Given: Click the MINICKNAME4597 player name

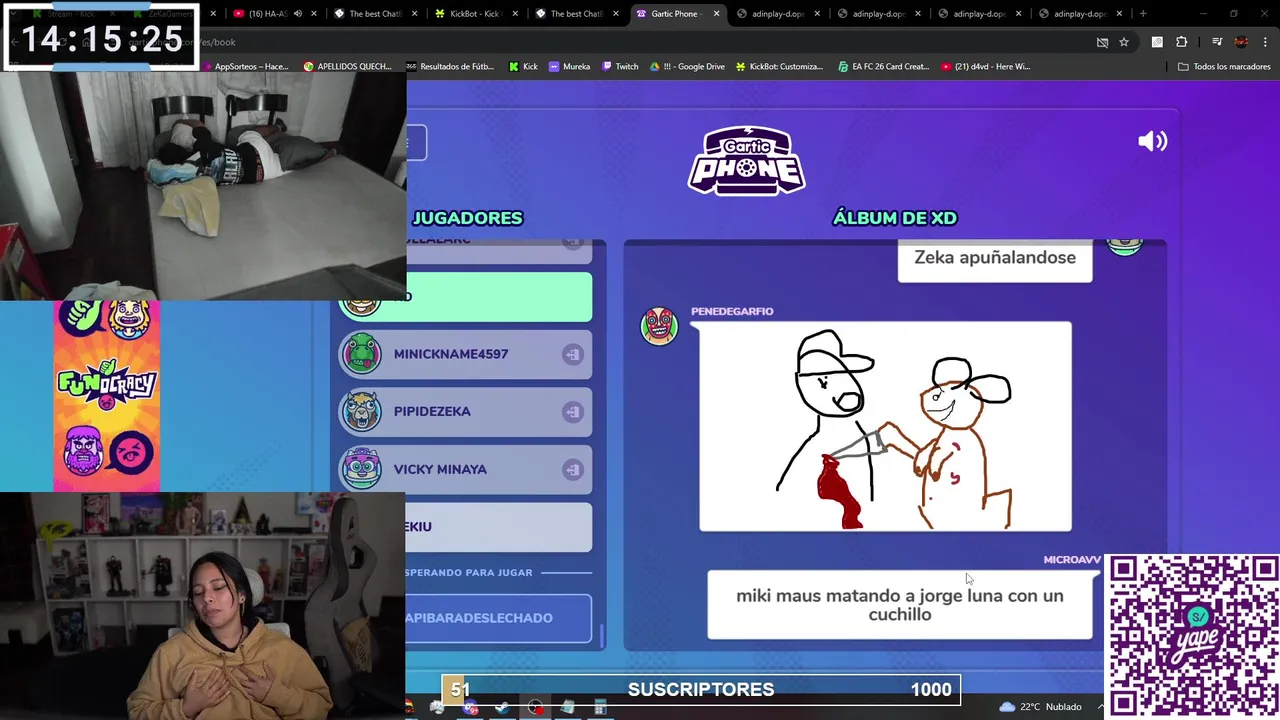Looking at the screenshot, I should pos(450,354).
